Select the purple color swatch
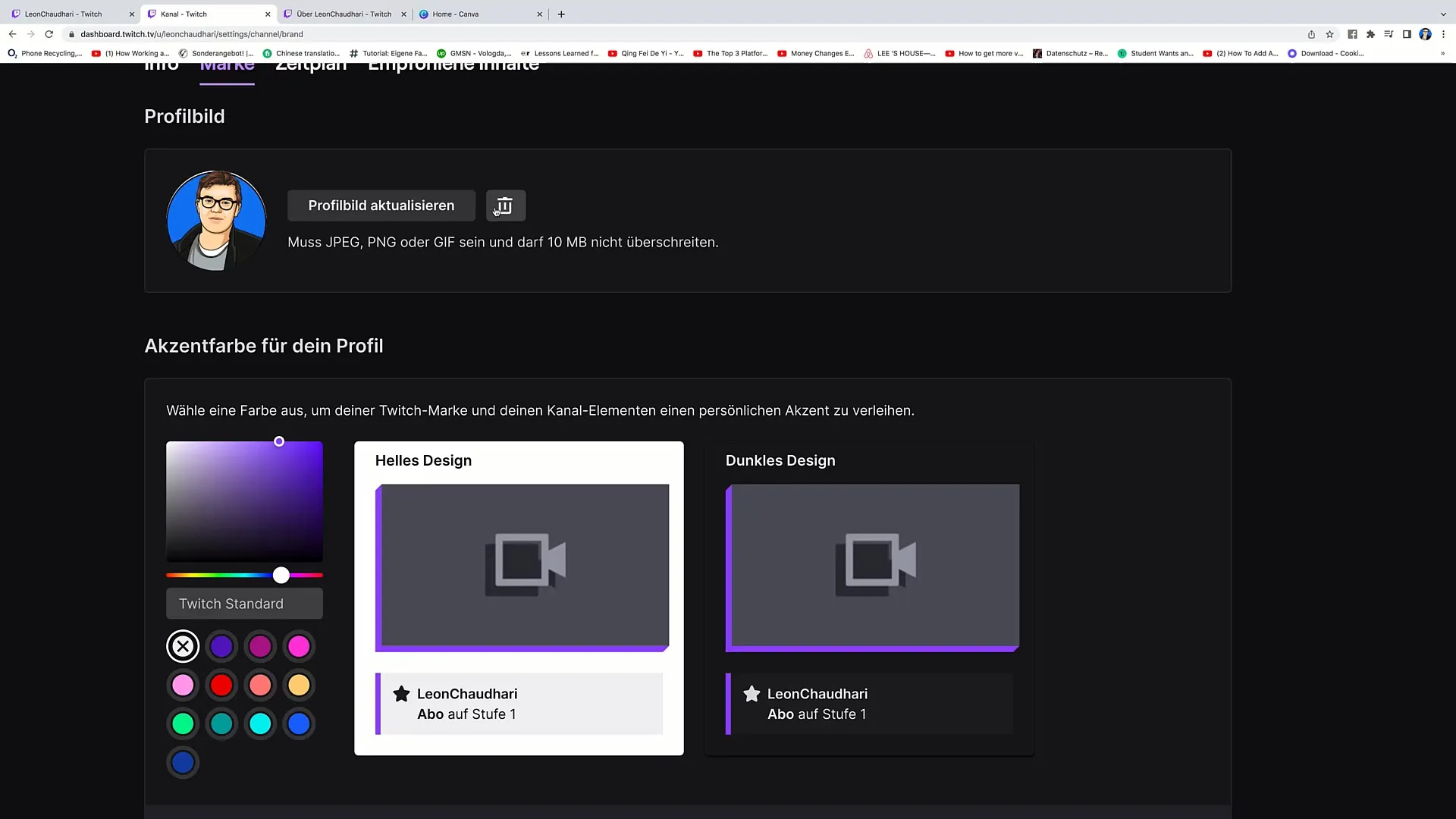1456x819 pixels. [x=221, y=645]
